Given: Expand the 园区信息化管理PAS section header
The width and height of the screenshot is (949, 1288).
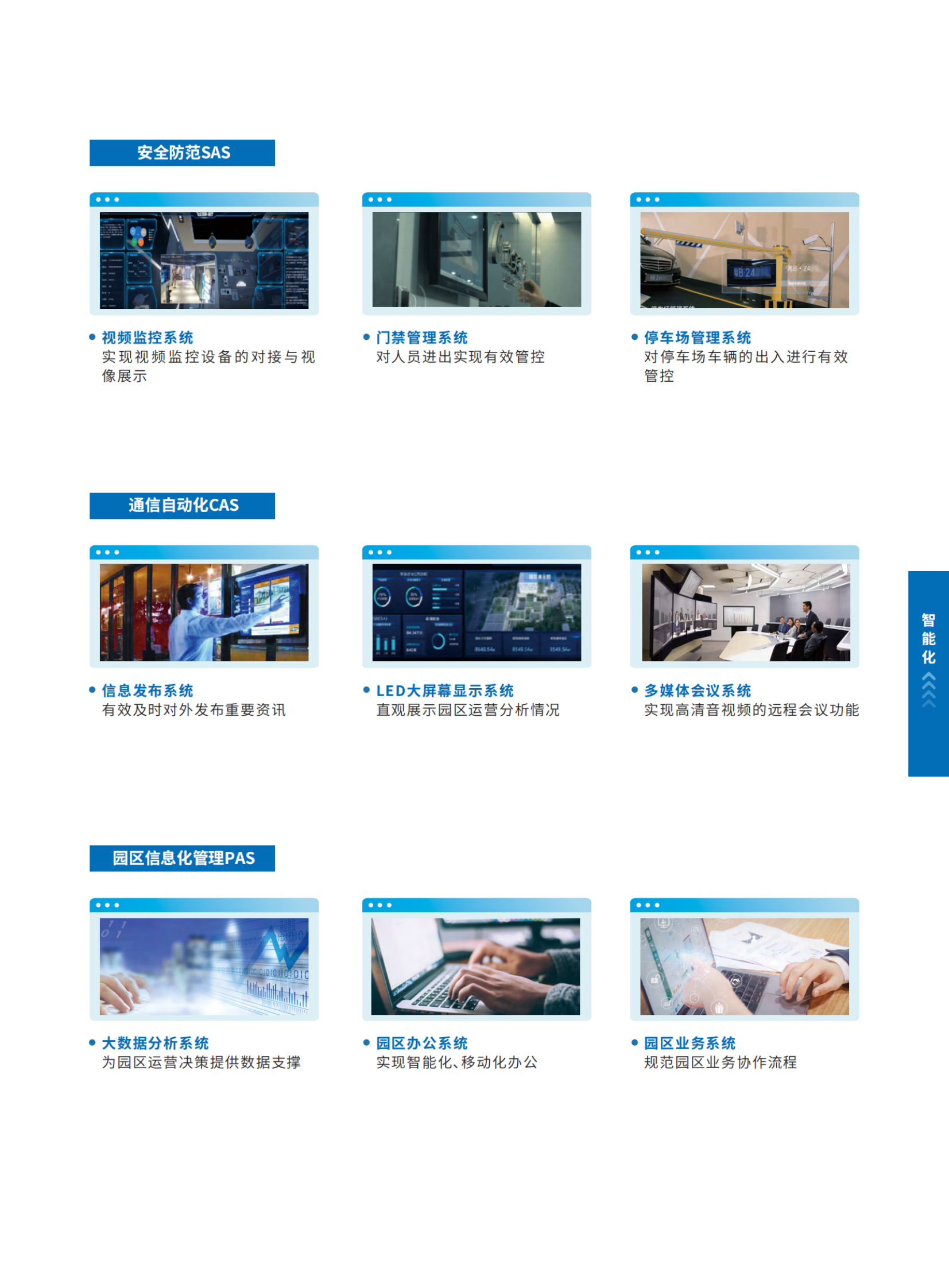Looking at the screenshot, I should point(183,858).
